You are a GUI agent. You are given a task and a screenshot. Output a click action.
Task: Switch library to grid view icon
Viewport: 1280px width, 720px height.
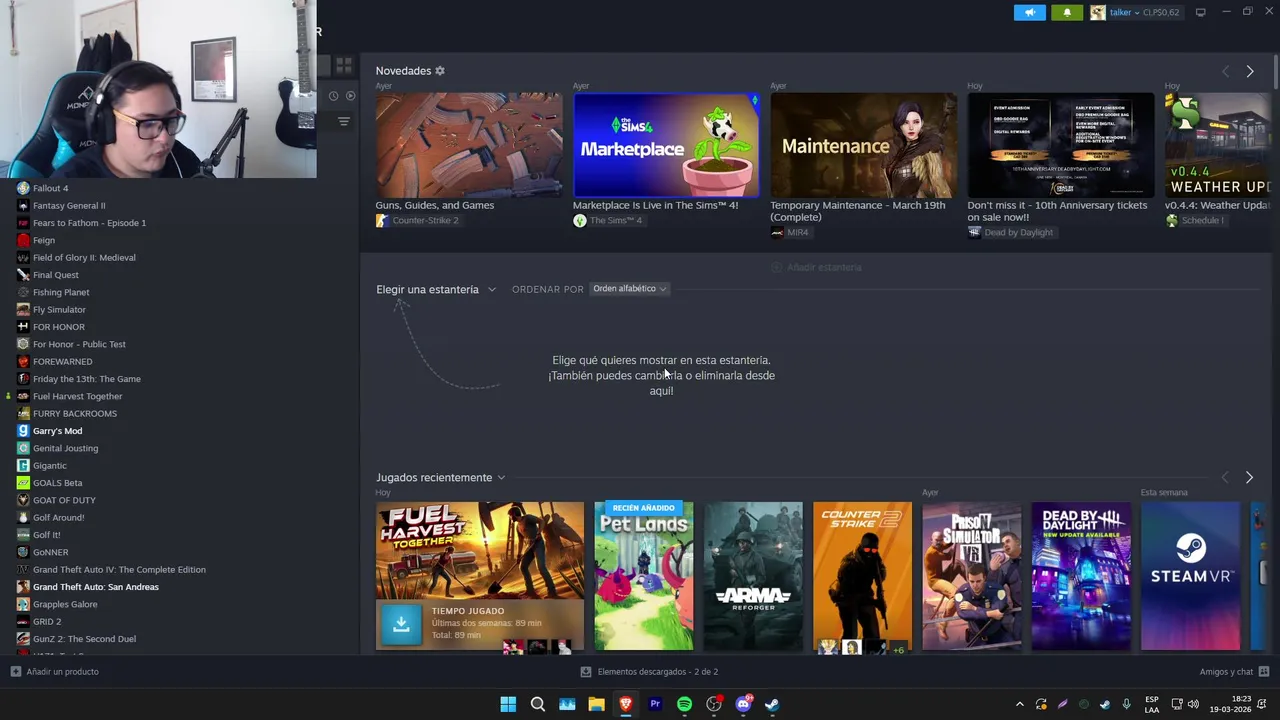point(344,65)
